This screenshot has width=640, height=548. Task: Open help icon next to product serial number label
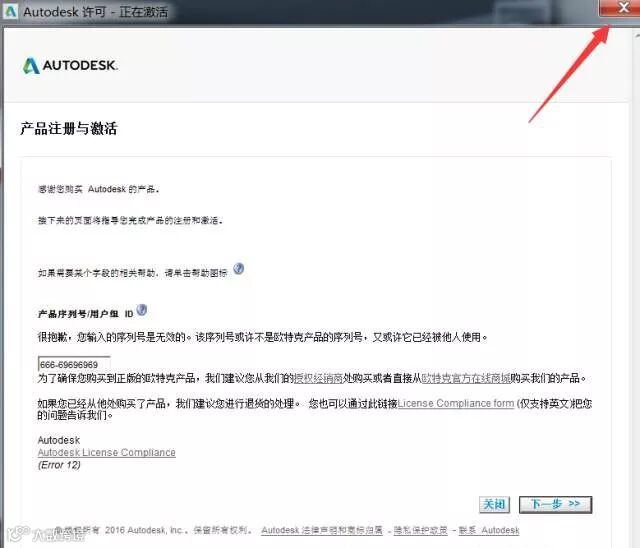(142, 310)
